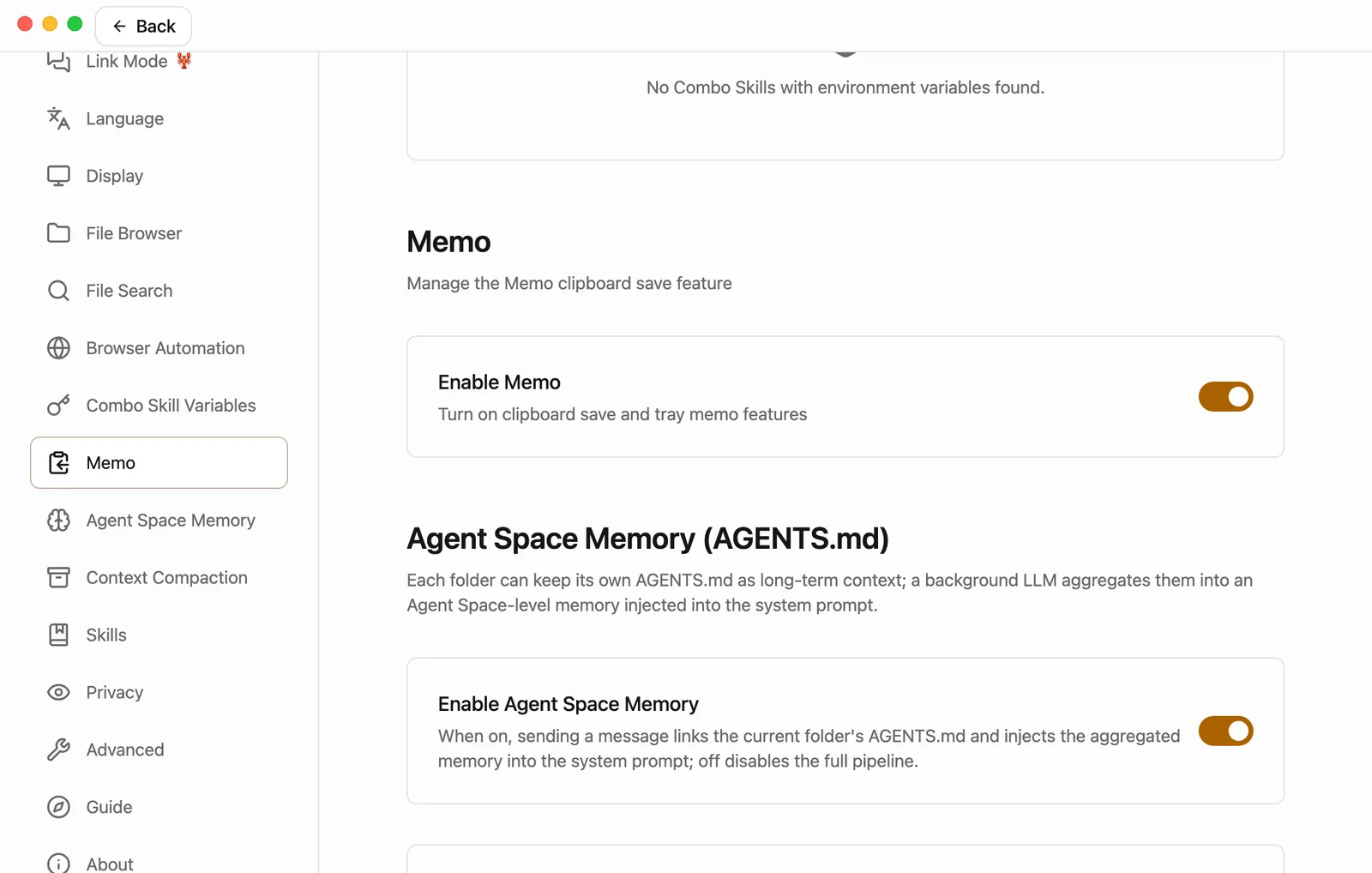Click the Agent Space Memory (AGENTS.md) heading
The height and width of the screenshot is (873, 1372).
[647, 539]
